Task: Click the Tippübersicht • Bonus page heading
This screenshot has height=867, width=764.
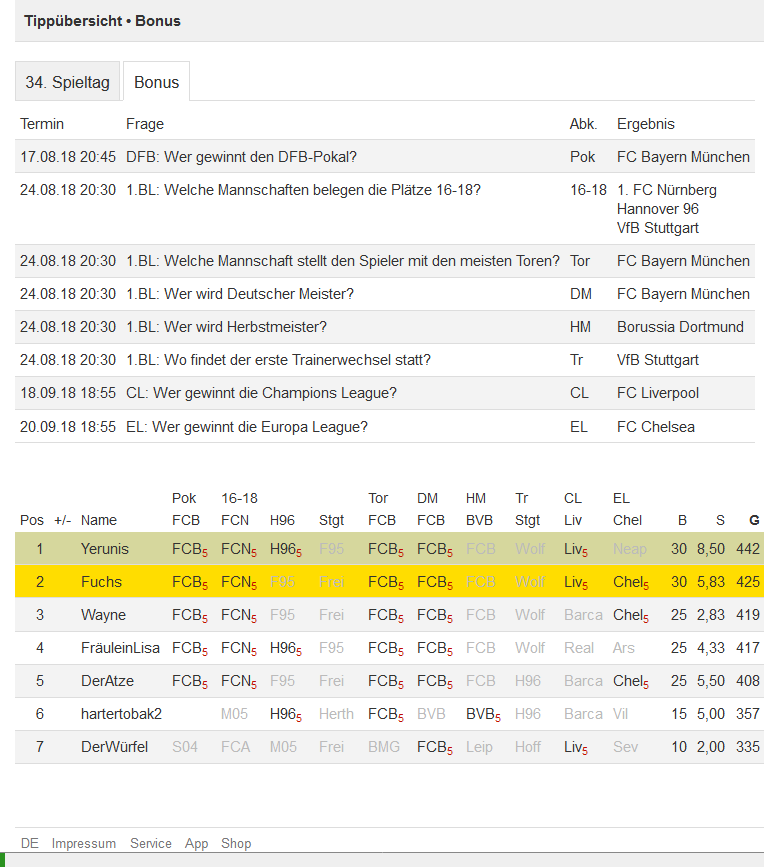Action: 102,21
